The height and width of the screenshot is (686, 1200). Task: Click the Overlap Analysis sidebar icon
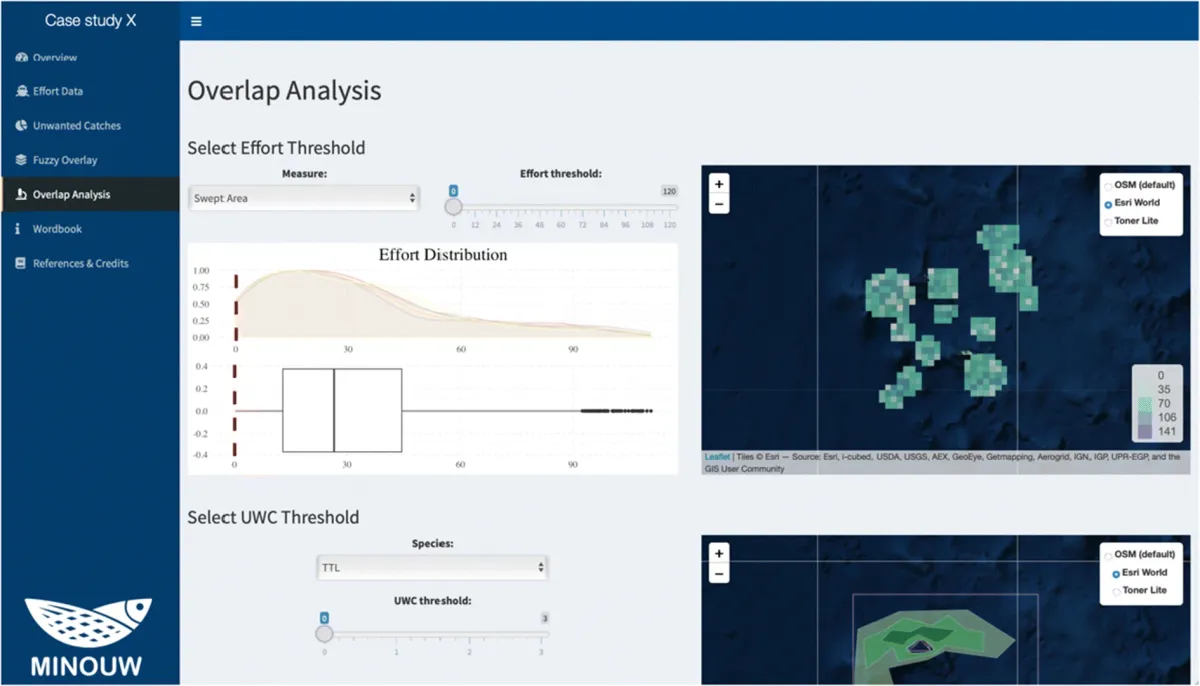click(22, 195)
